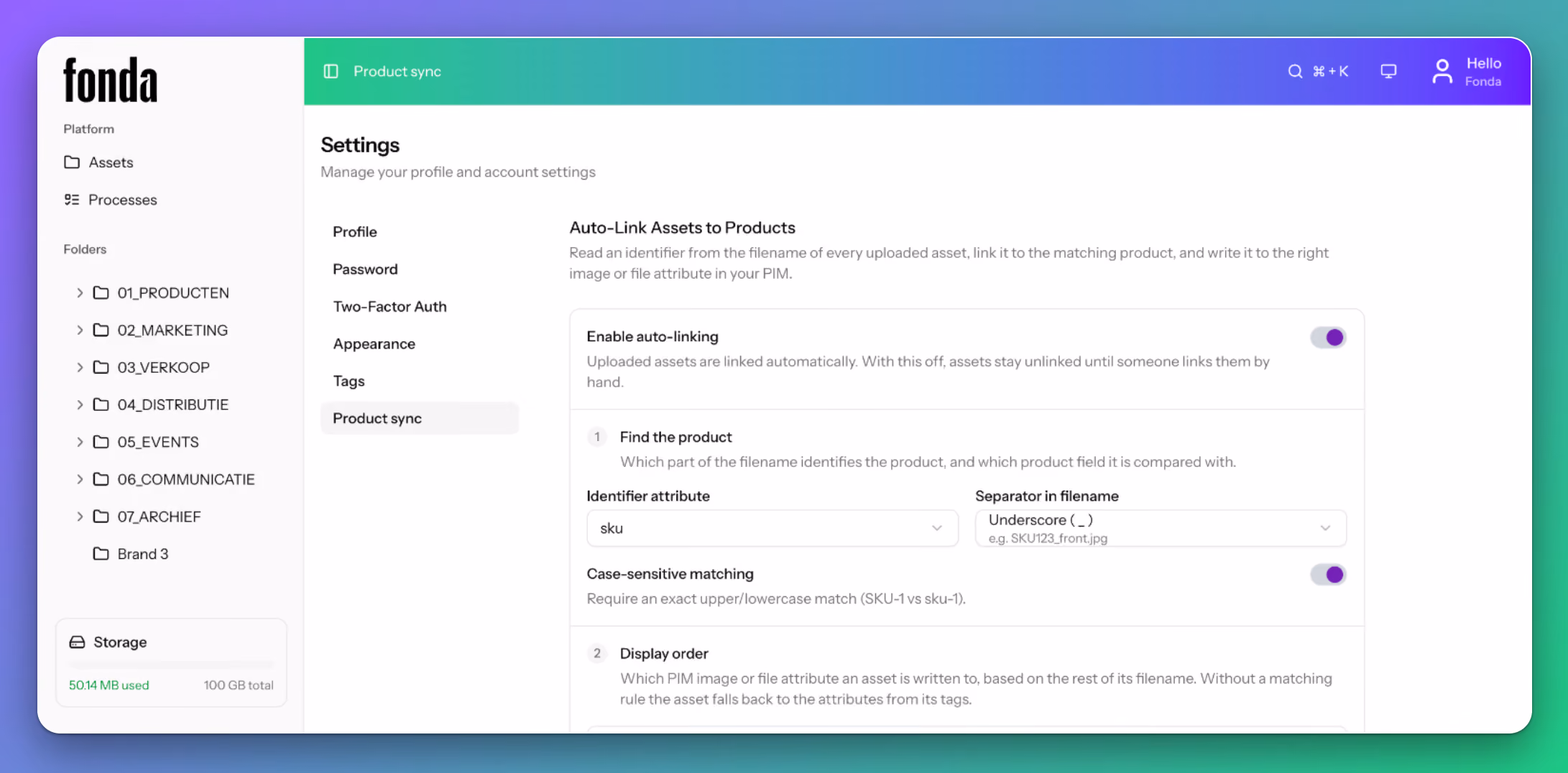
Task: Expand the 05_EVENTS folder chevron
Action: point(80,442)
